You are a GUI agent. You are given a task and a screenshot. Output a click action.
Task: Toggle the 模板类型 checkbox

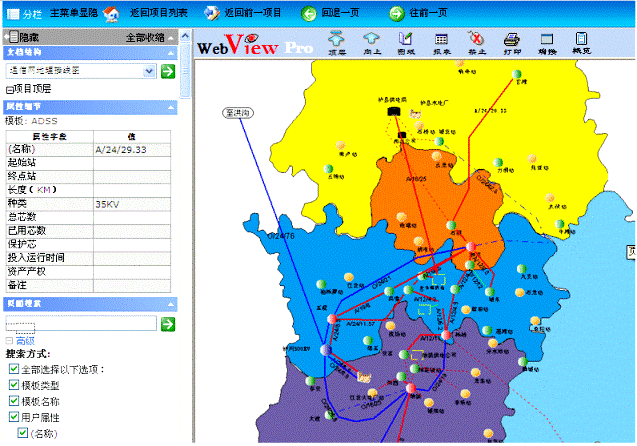pyautogui.click(x=11, y=385)
